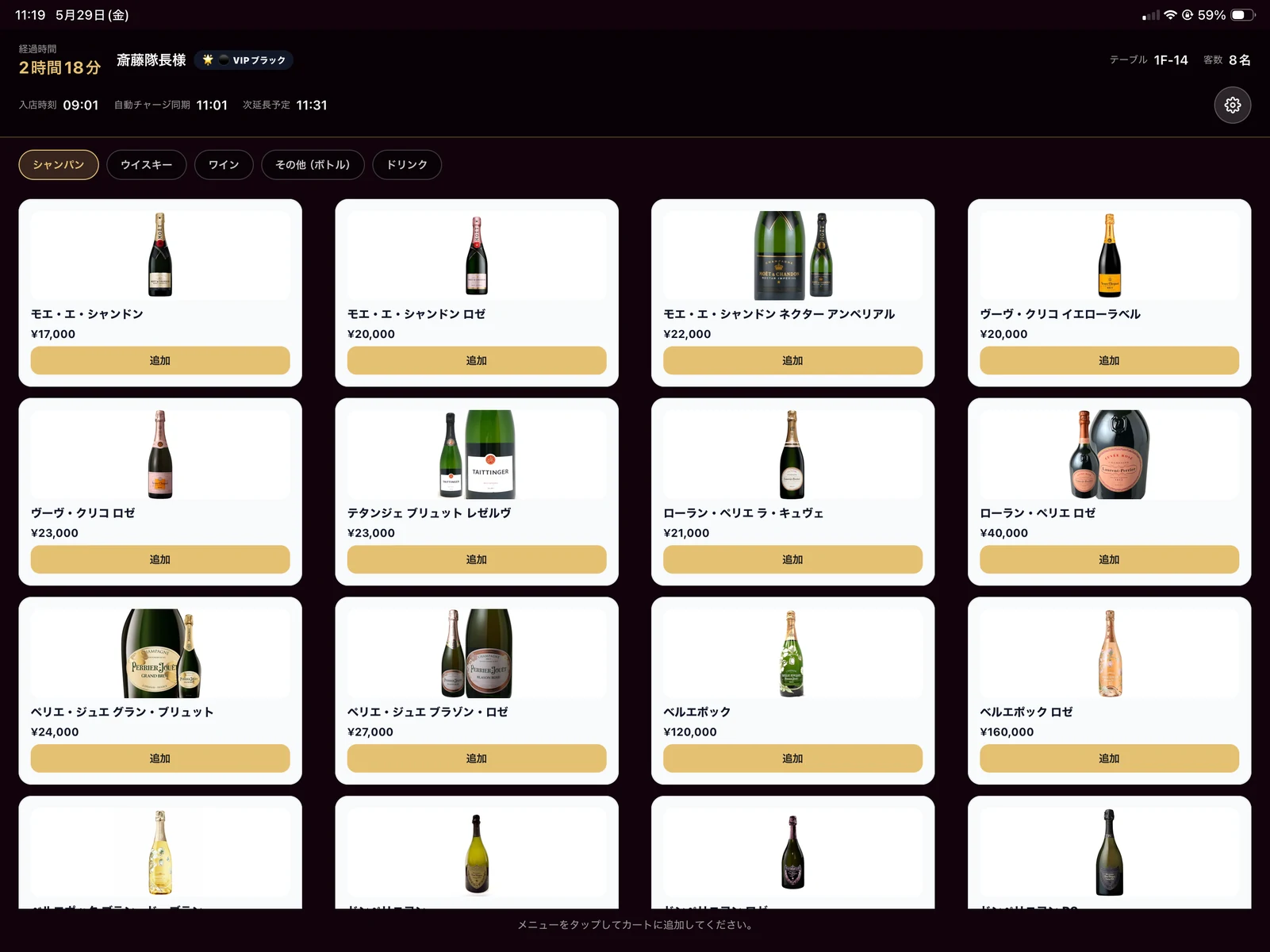
Task: Select the シャンパン category tab
Action: click(59, 165)
